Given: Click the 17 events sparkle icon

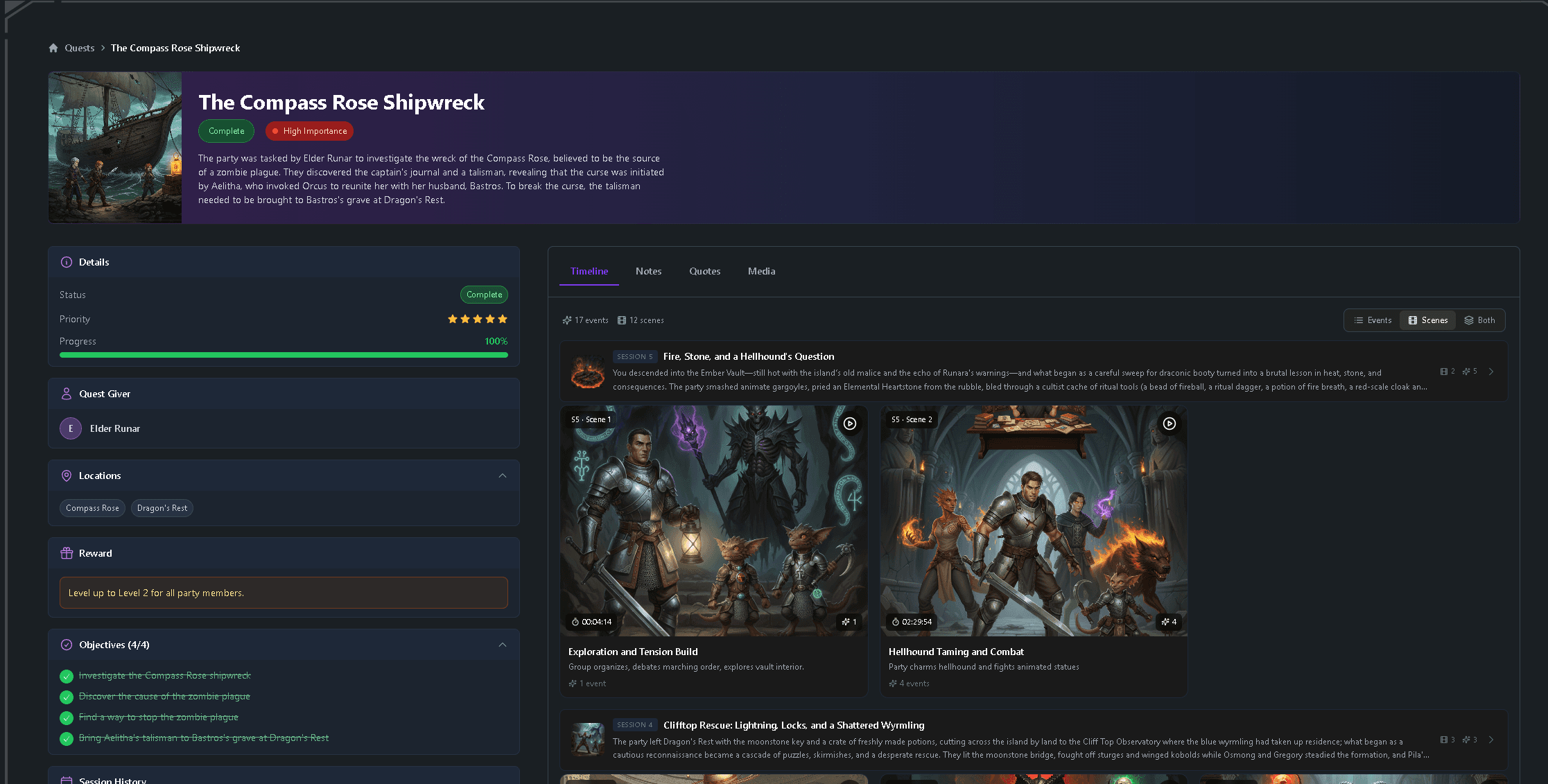Looking at the screenshot, I should 567,320.
